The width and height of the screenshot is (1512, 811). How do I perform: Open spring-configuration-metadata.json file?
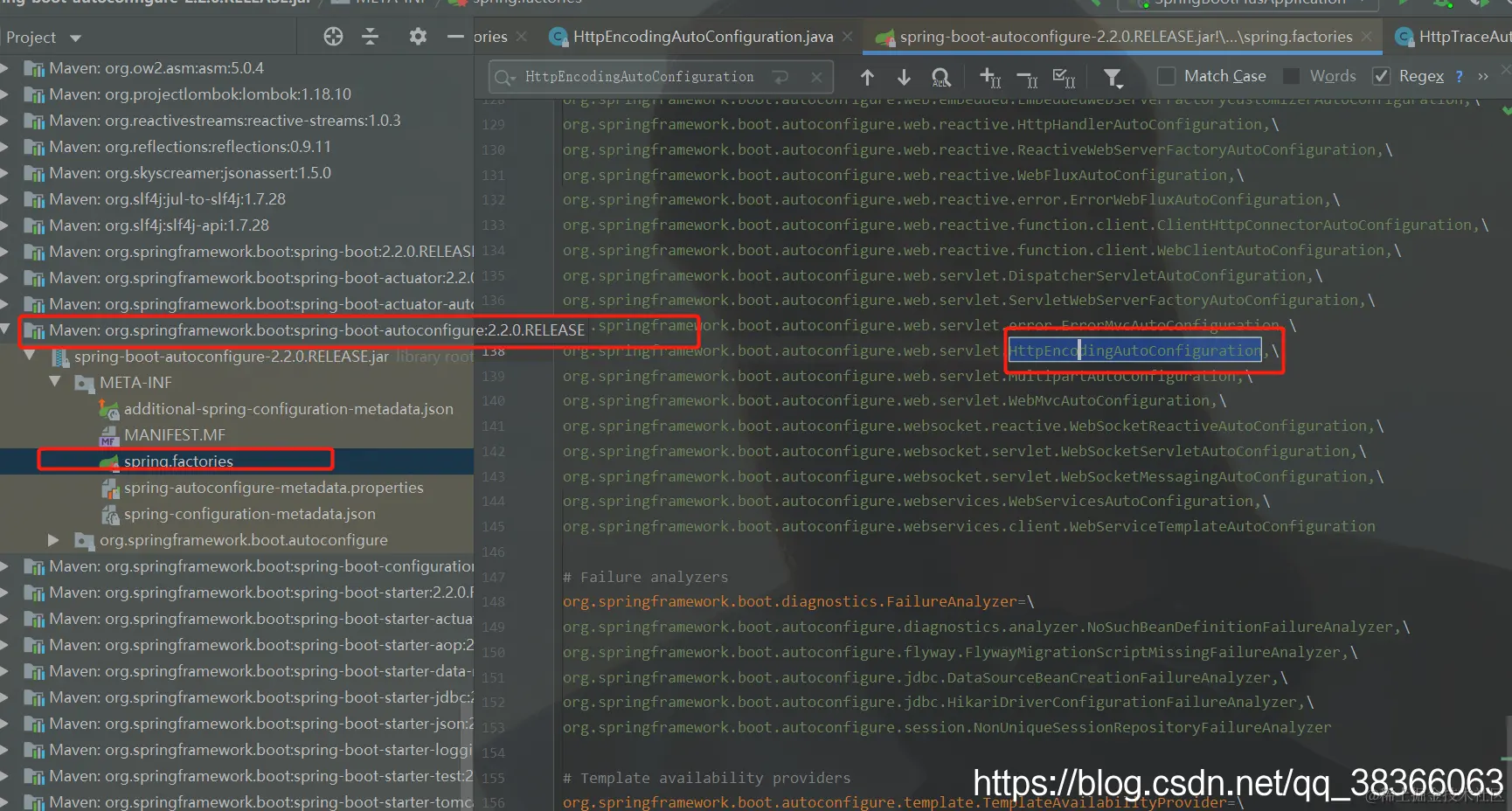click(x=250, y=514)
